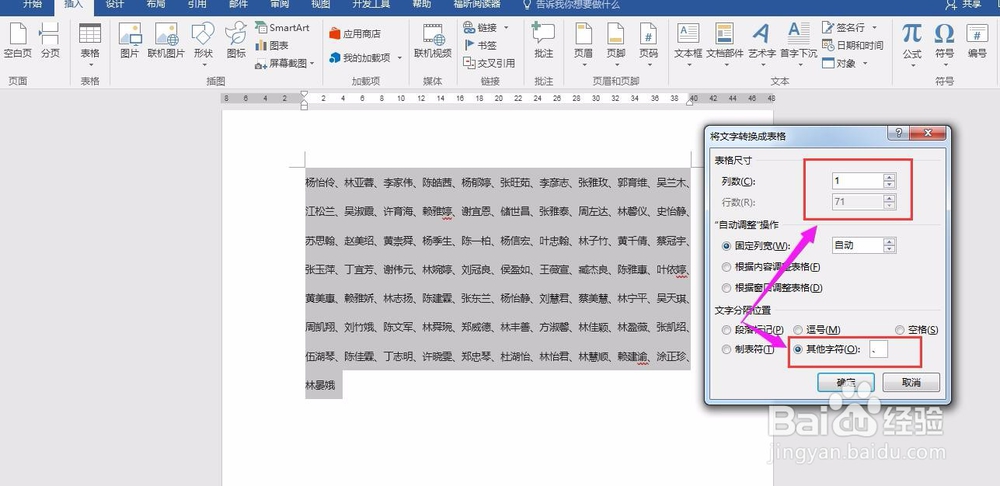The width and height of the screenshot is (1000, 486).
Task: Open the 页脚 footer dropdown
Action: tap(616, 45)
